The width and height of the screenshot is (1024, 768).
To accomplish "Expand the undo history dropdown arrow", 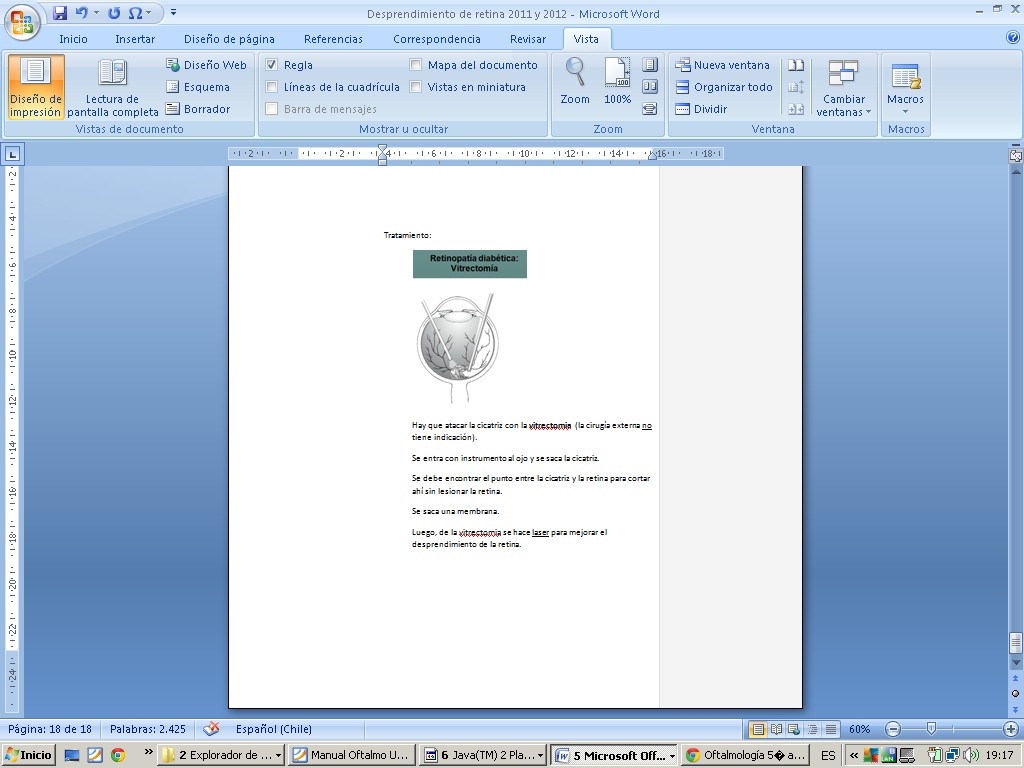I will [97, 13].
